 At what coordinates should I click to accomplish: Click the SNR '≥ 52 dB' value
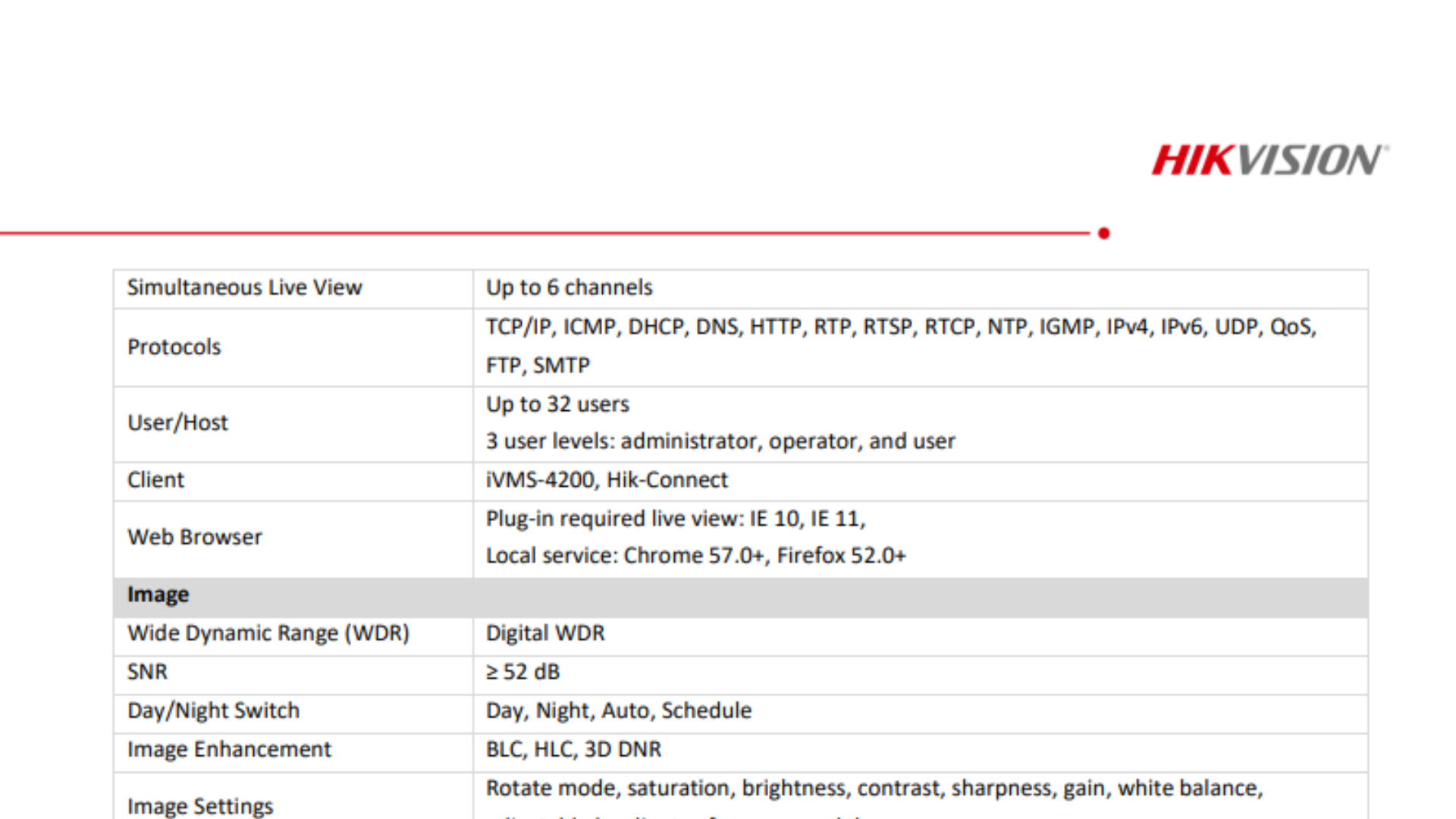522,673
